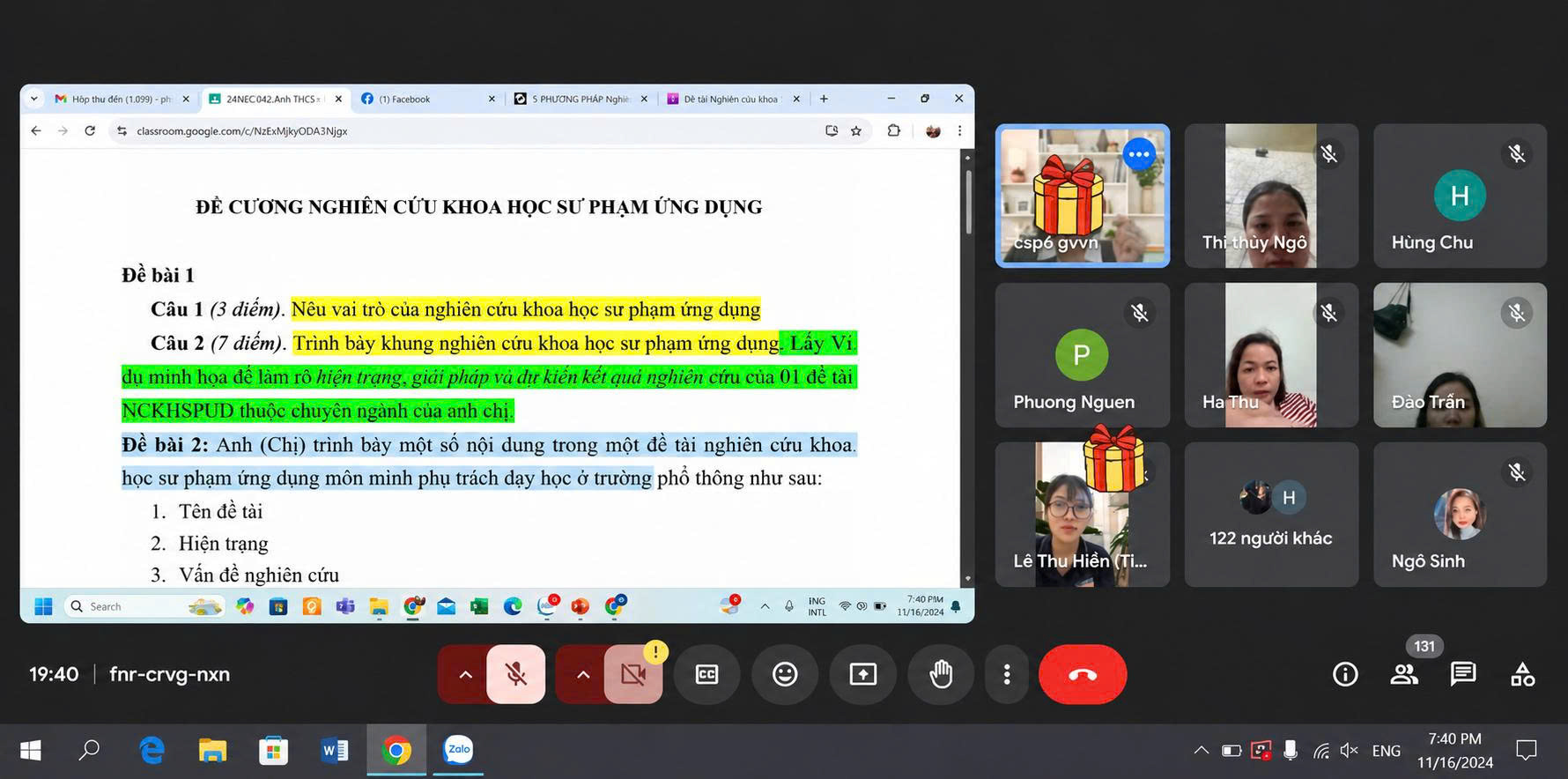The width and height of the screenshot is (1568, 779).
Task: Open meeting details info icon
Action: tap(1345, 674)
